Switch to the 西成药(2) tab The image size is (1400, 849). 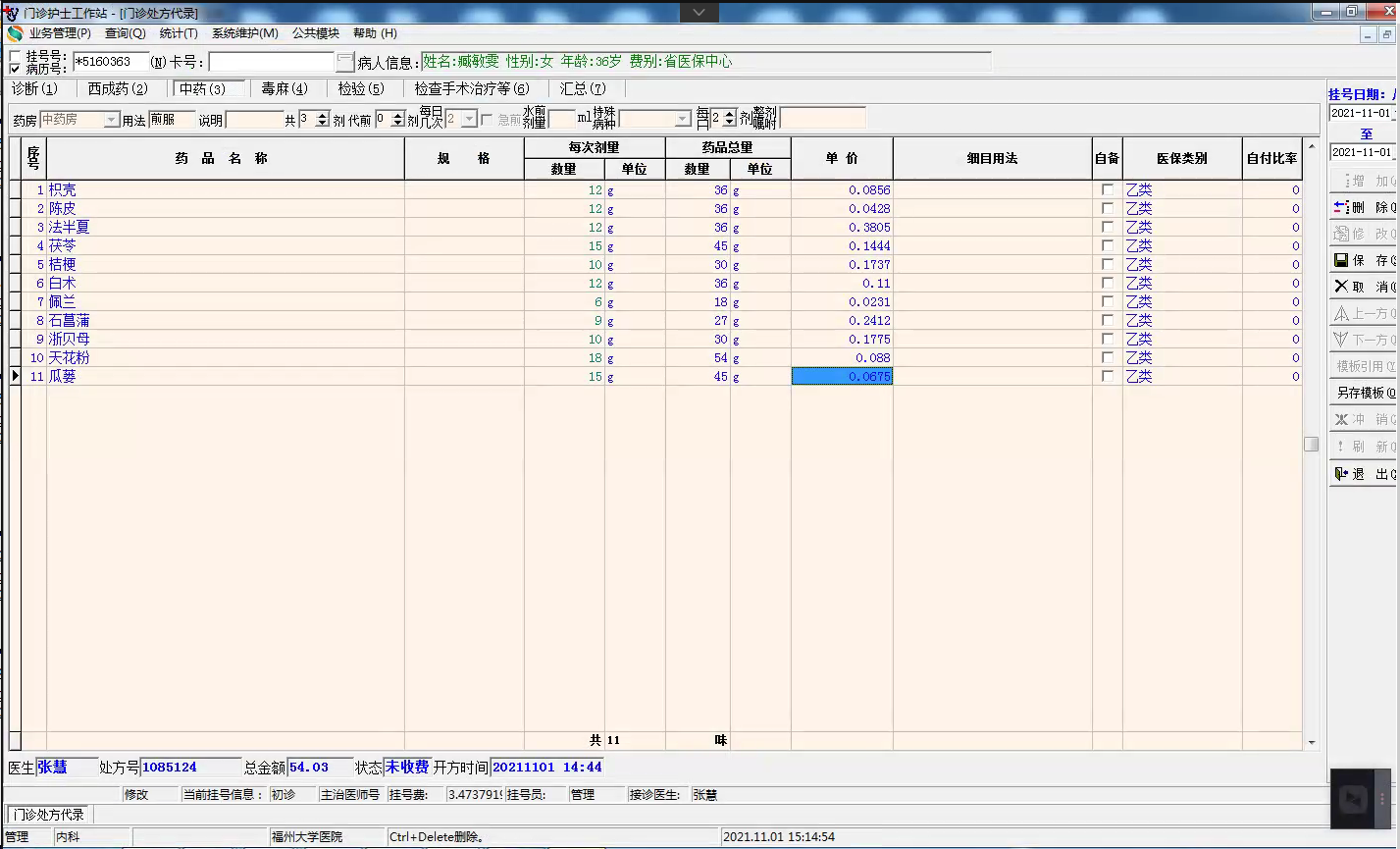coord(118,89)
